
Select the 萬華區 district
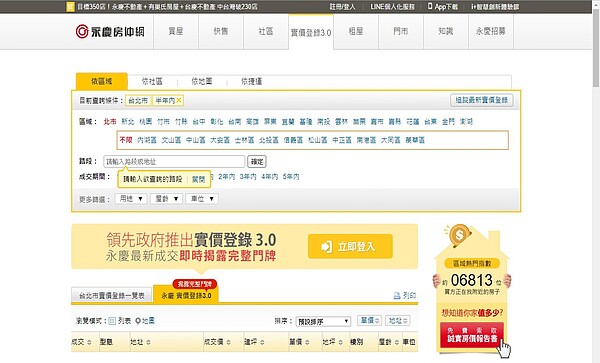point(415,140)
